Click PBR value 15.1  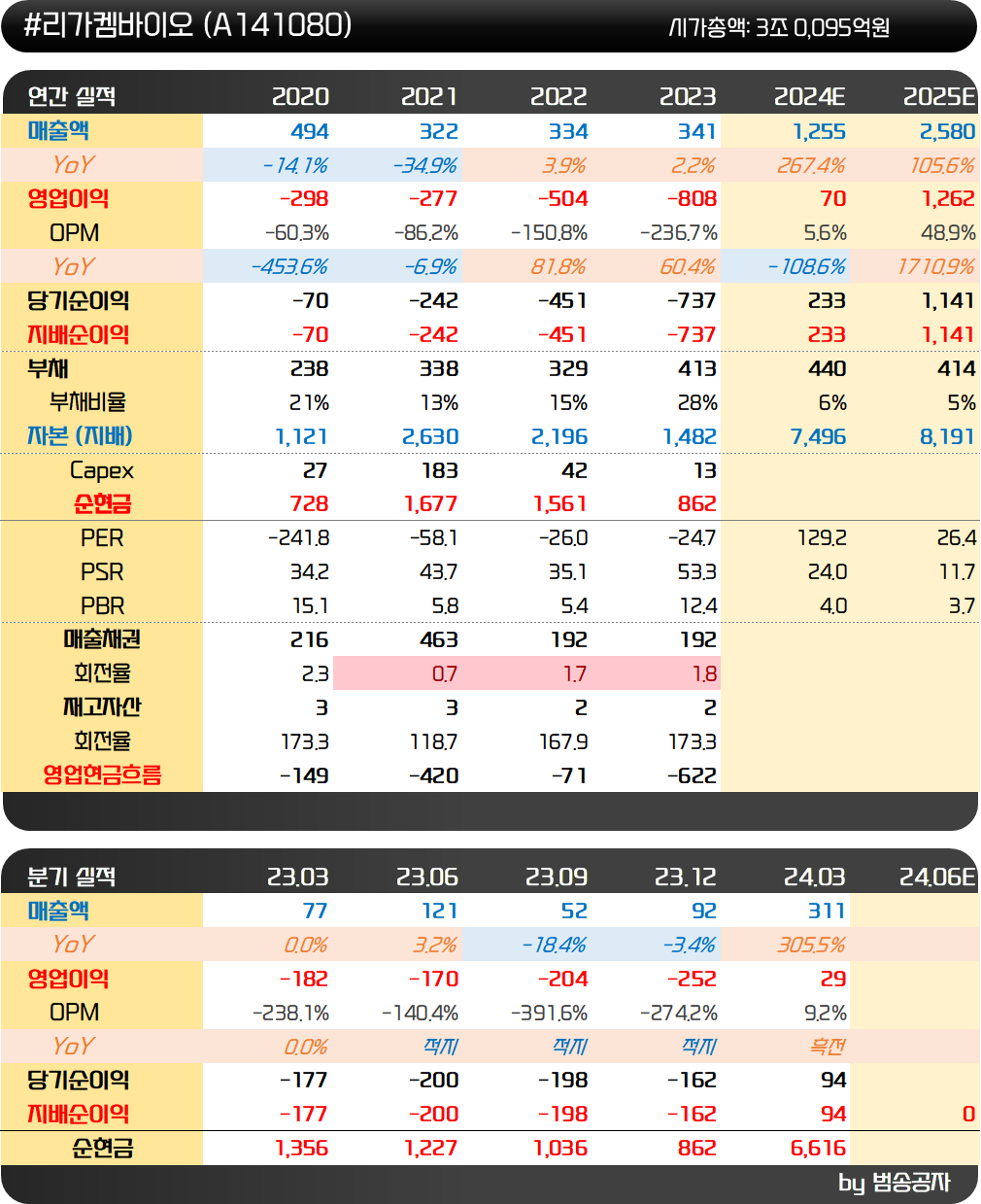(x=311, y=605)
